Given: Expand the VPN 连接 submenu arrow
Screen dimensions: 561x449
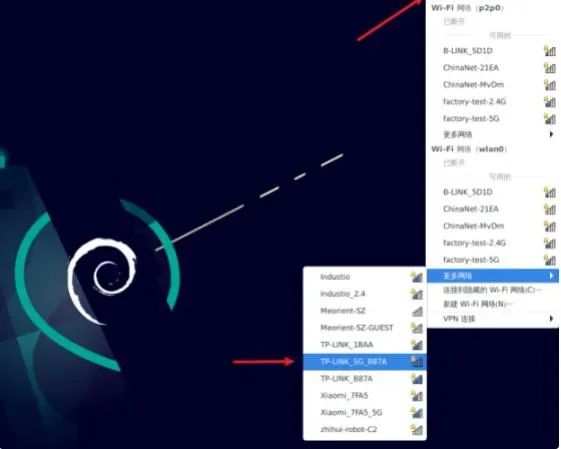Looking at the screenshot, I should (x=551, y=318).
